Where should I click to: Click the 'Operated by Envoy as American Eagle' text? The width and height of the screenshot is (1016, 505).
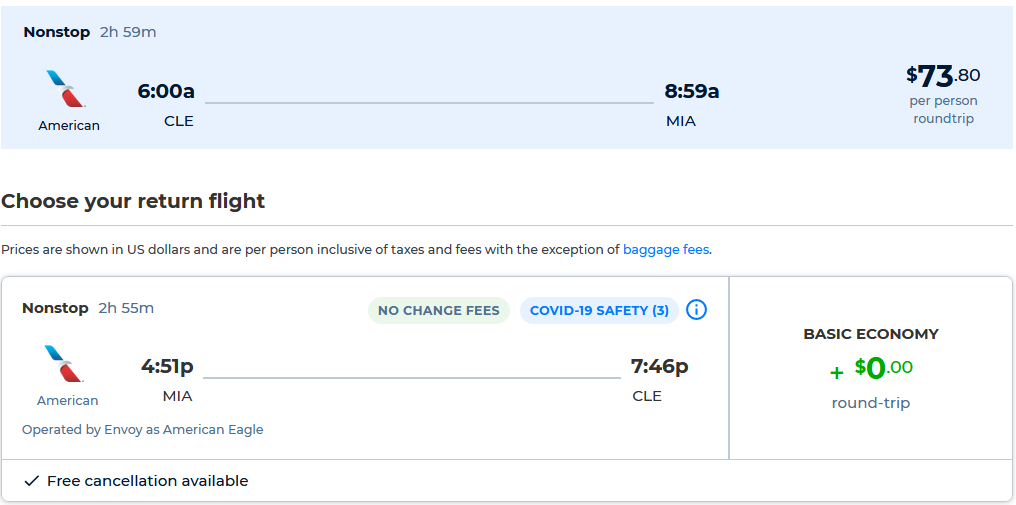[x=143, y=429]
